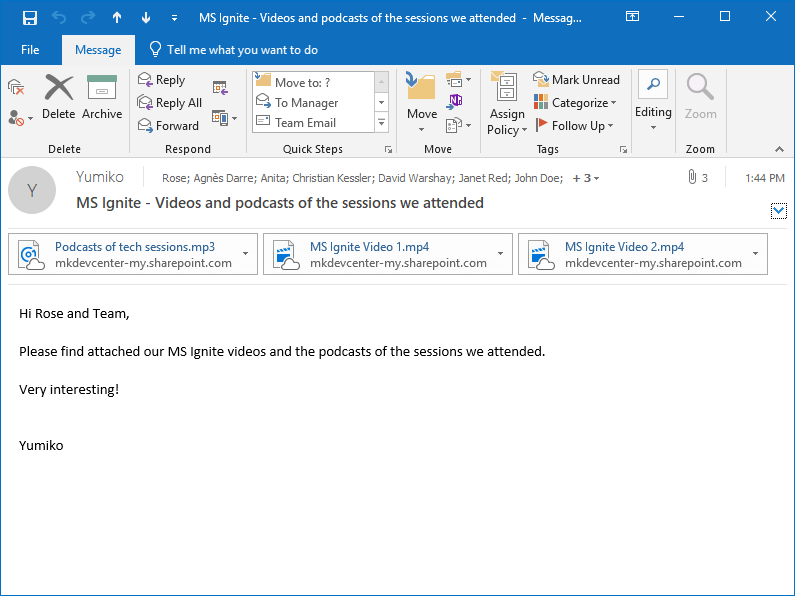Open the Tags dialog launcher

(x=624, y=149)
